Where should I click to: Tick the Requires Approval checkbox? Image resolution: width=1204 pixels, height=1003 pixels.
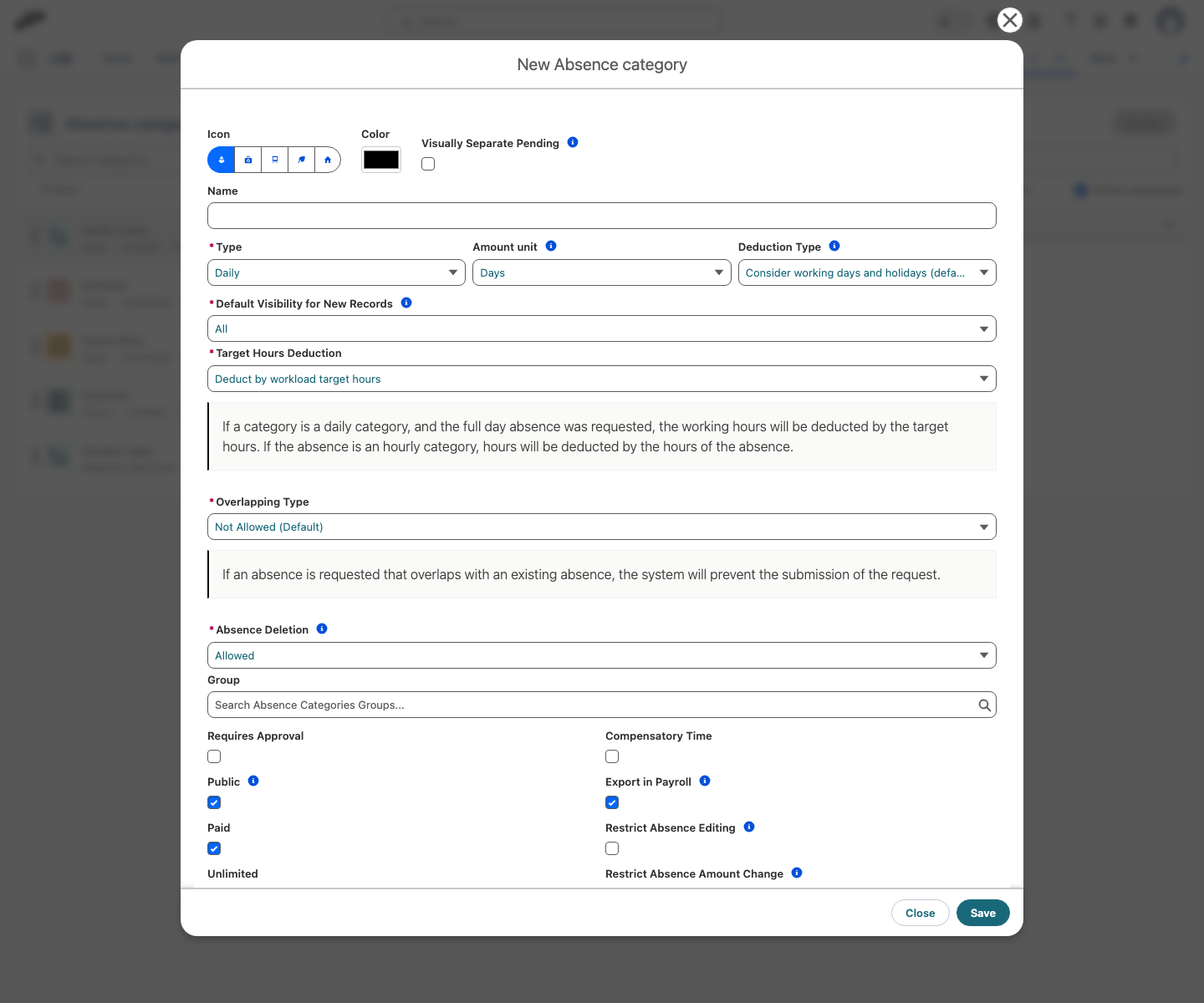pos(214,756)
